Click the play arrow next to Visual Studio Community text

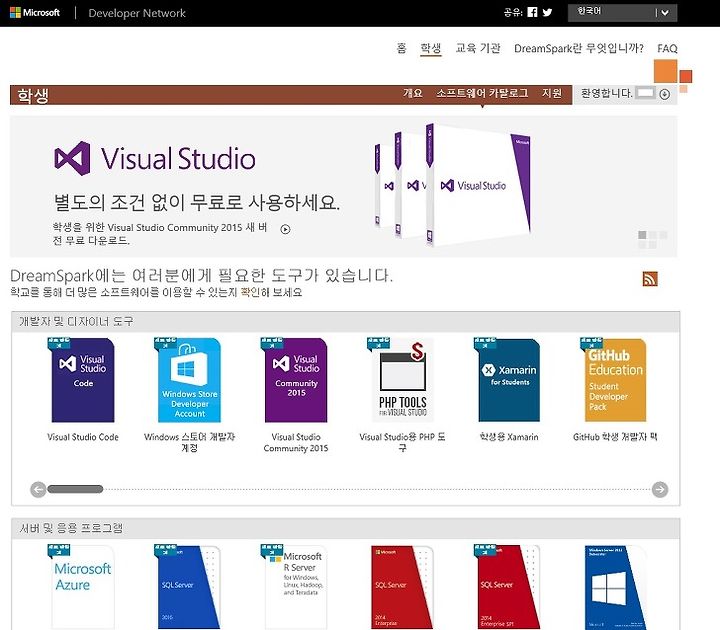pos(285,229)
